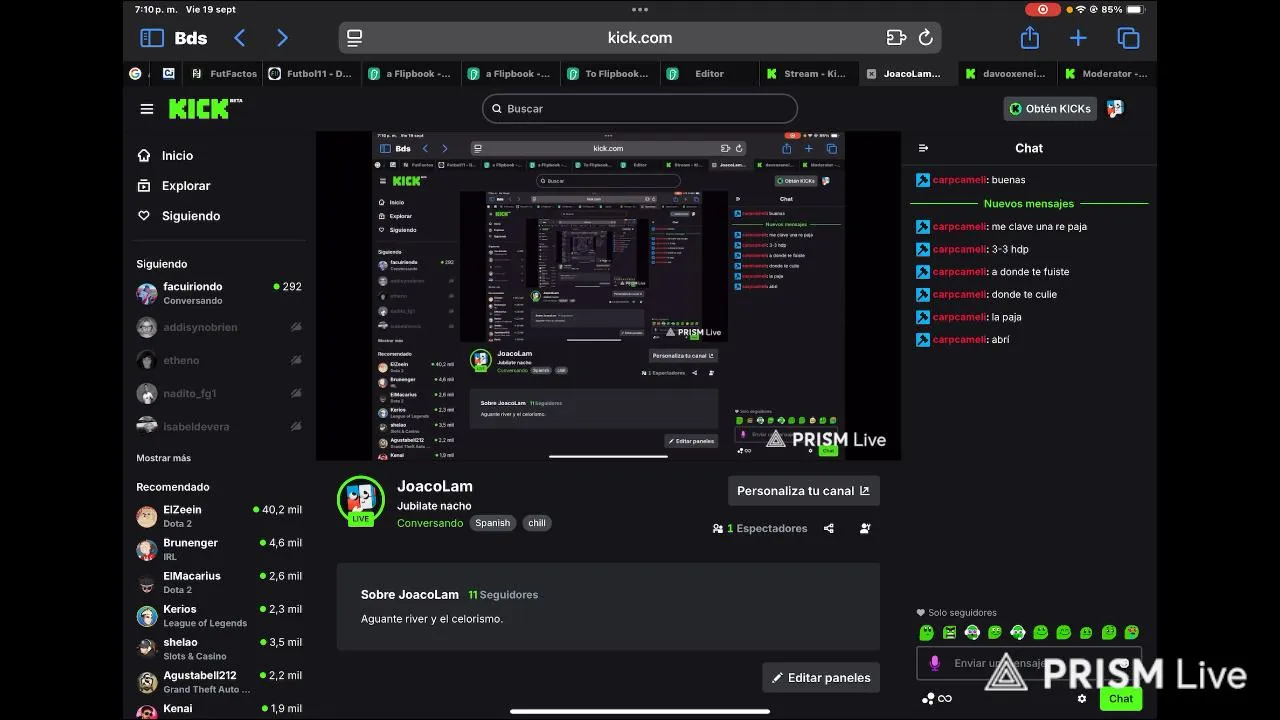The width and height of the screenshot is (1280, 720).
Task: Go back with the left arrow
Action: pyautogui.click(x=240, y=38)
